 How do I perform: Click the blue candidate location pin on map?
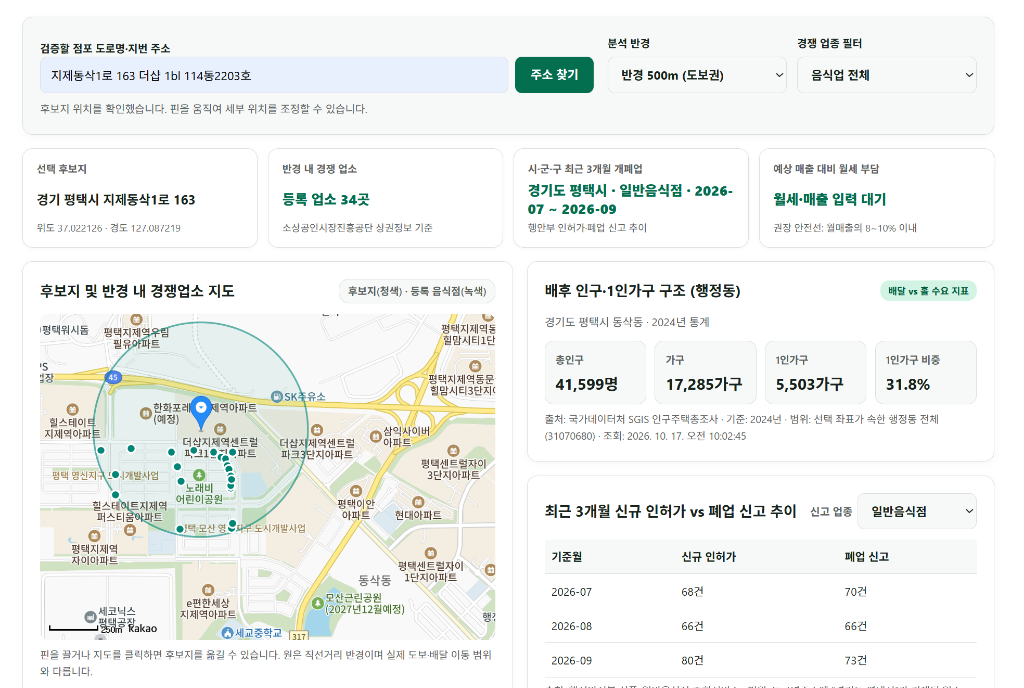pyautogui.click(x=202, y=411)
